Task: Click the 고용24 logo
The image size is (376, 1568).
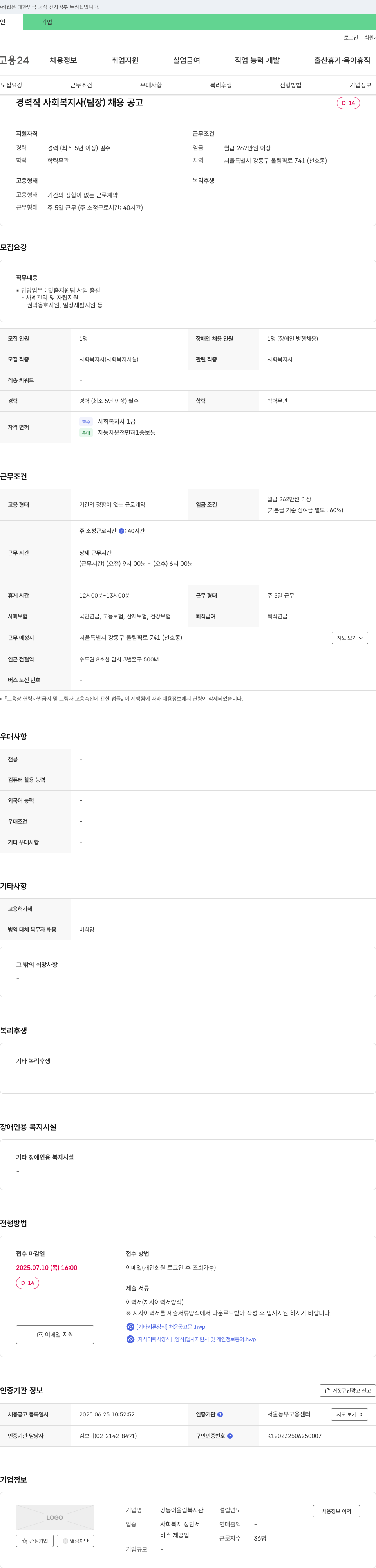Action: tap(14, 60)
